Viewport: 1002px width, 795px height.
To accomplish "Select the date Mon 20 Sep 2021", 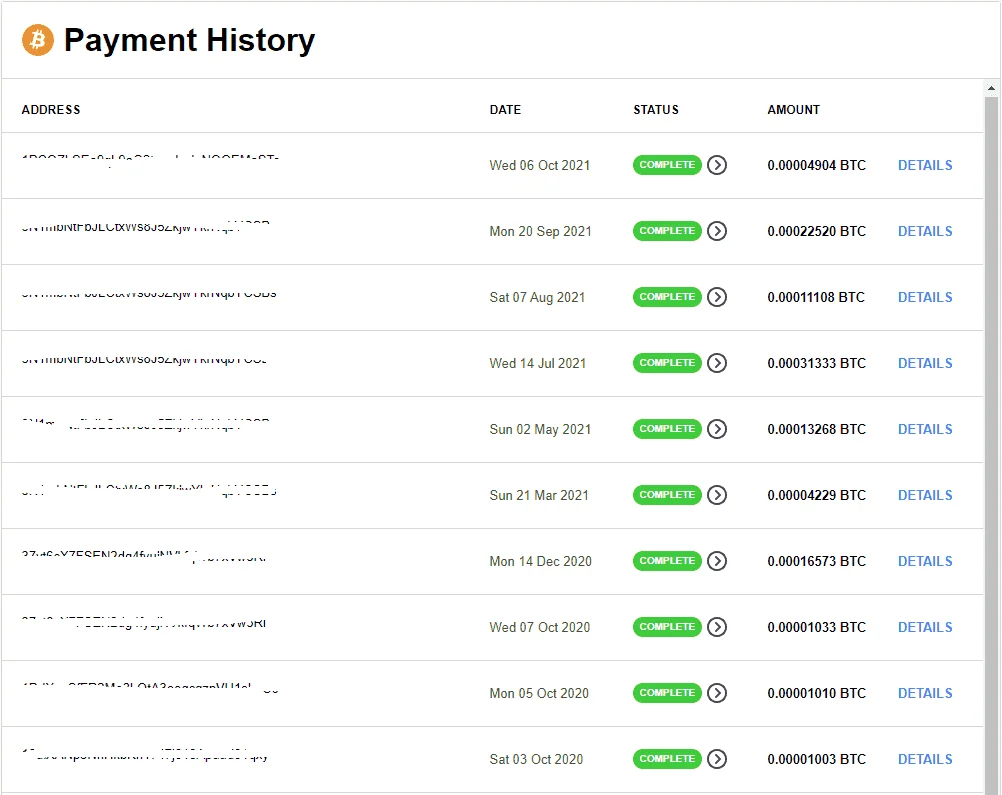I will (x=540, y=231).
